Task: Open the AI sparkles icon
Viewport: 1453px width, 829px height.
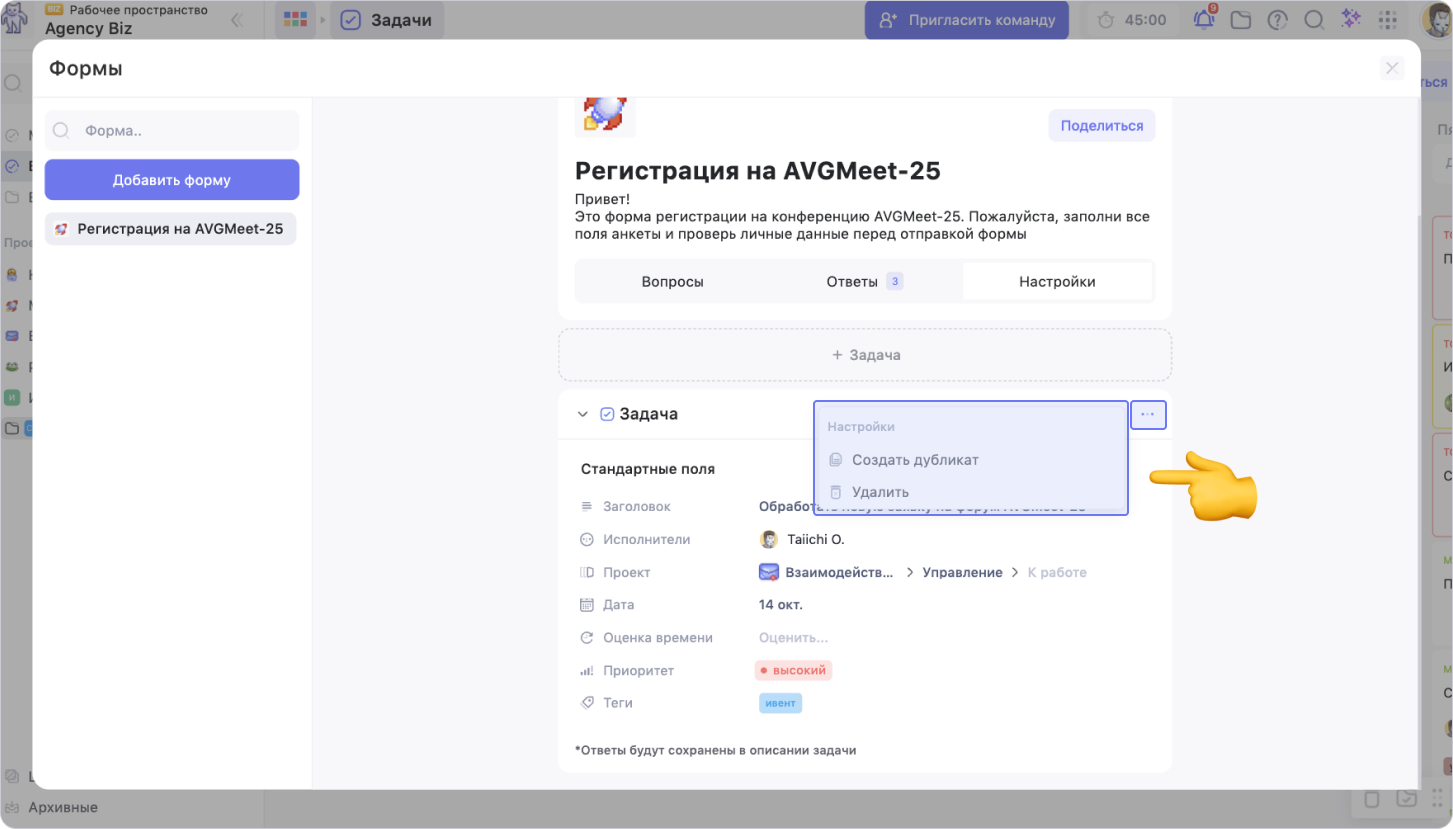Action: pyautogui.click(x=1350, y=20)
